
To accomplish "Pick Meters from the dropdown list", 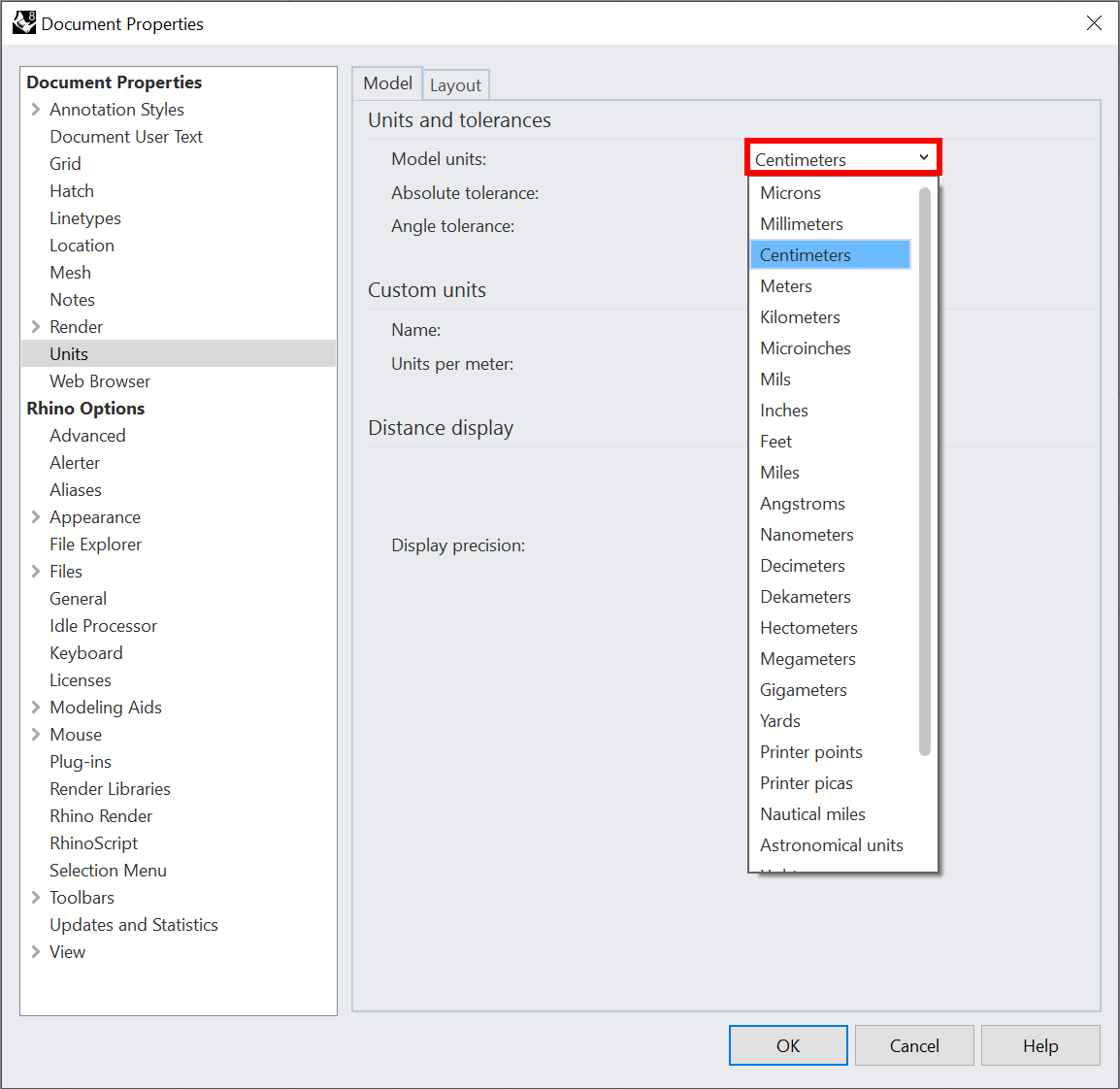I will pos(785,286).
